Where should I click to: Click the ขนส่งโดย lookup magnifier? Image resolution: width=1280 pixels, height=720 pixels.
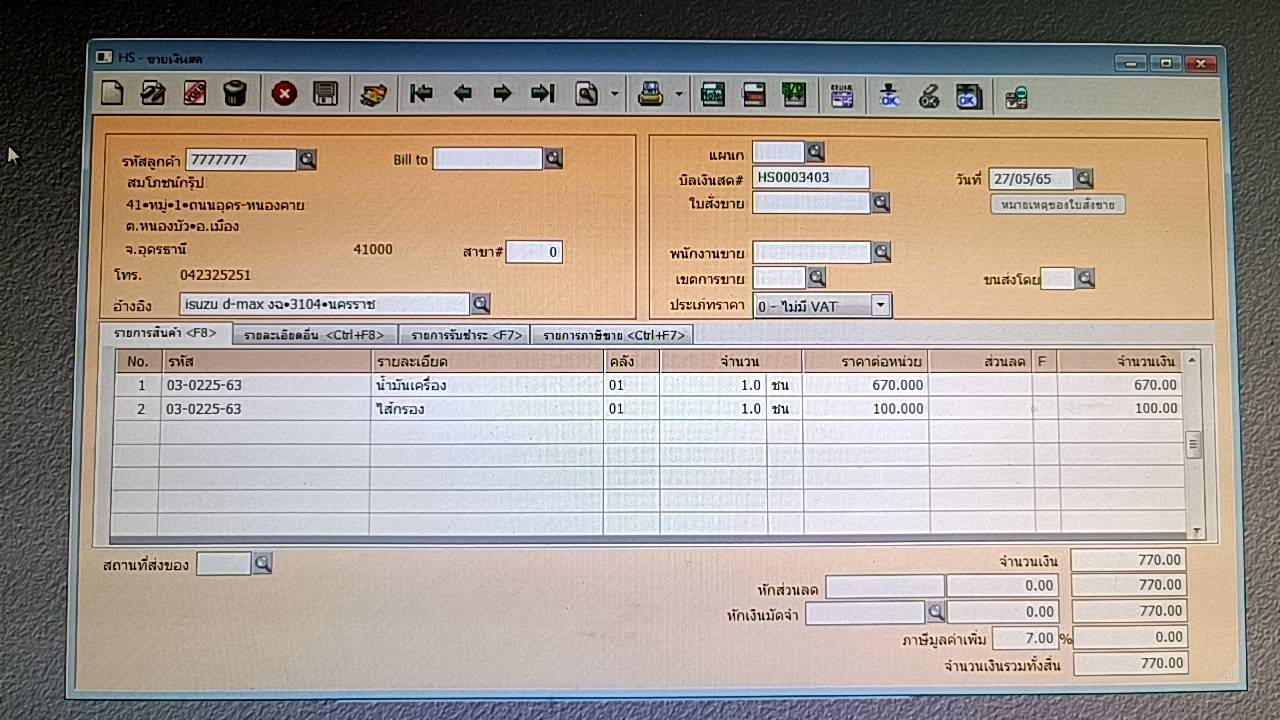1085,278
